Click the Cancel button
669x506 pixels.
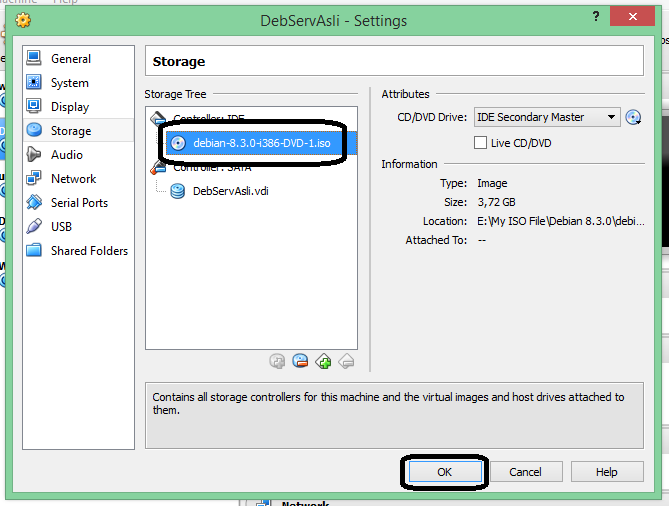pos(526,472)
